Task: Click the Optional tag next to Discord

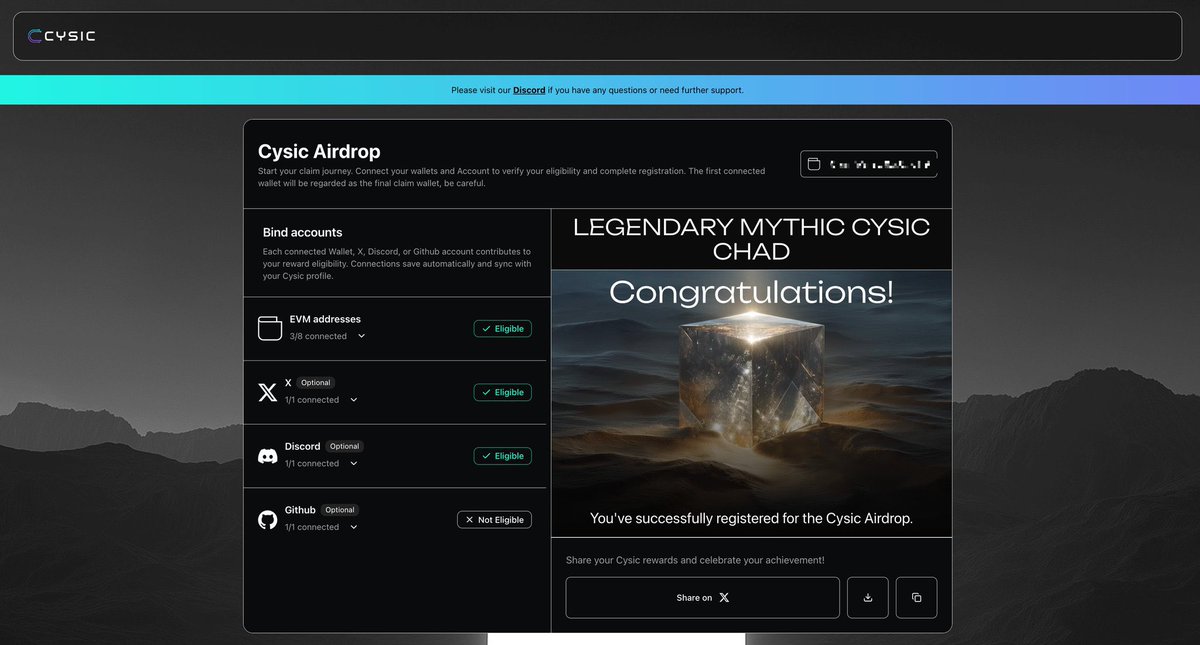Action: pos(344,446)
